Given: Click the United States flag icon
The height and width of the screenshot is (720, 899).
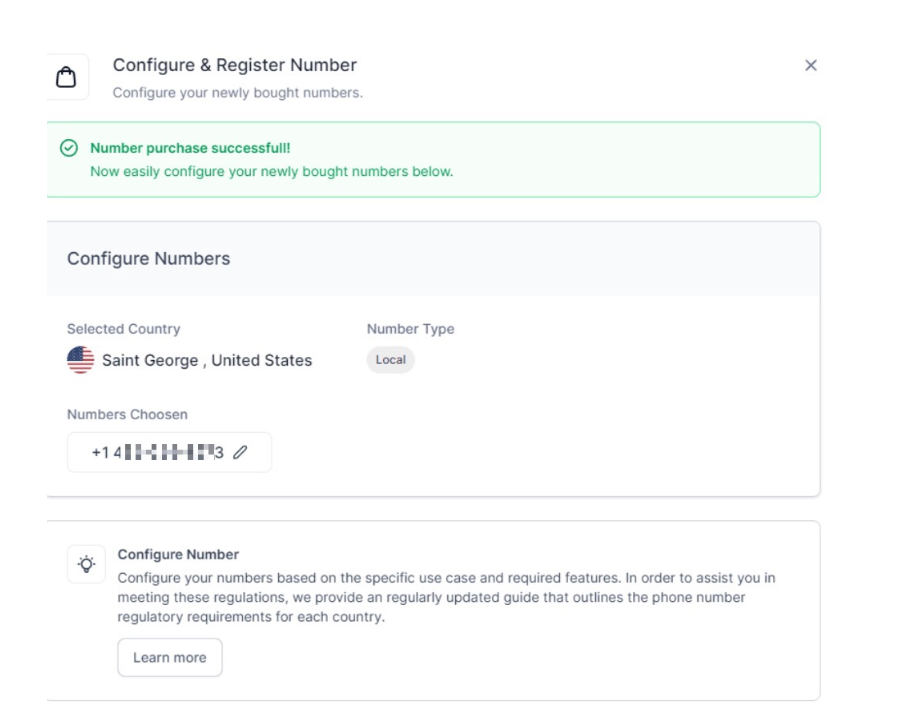Looking at the screenshot, I should [81, 360].
